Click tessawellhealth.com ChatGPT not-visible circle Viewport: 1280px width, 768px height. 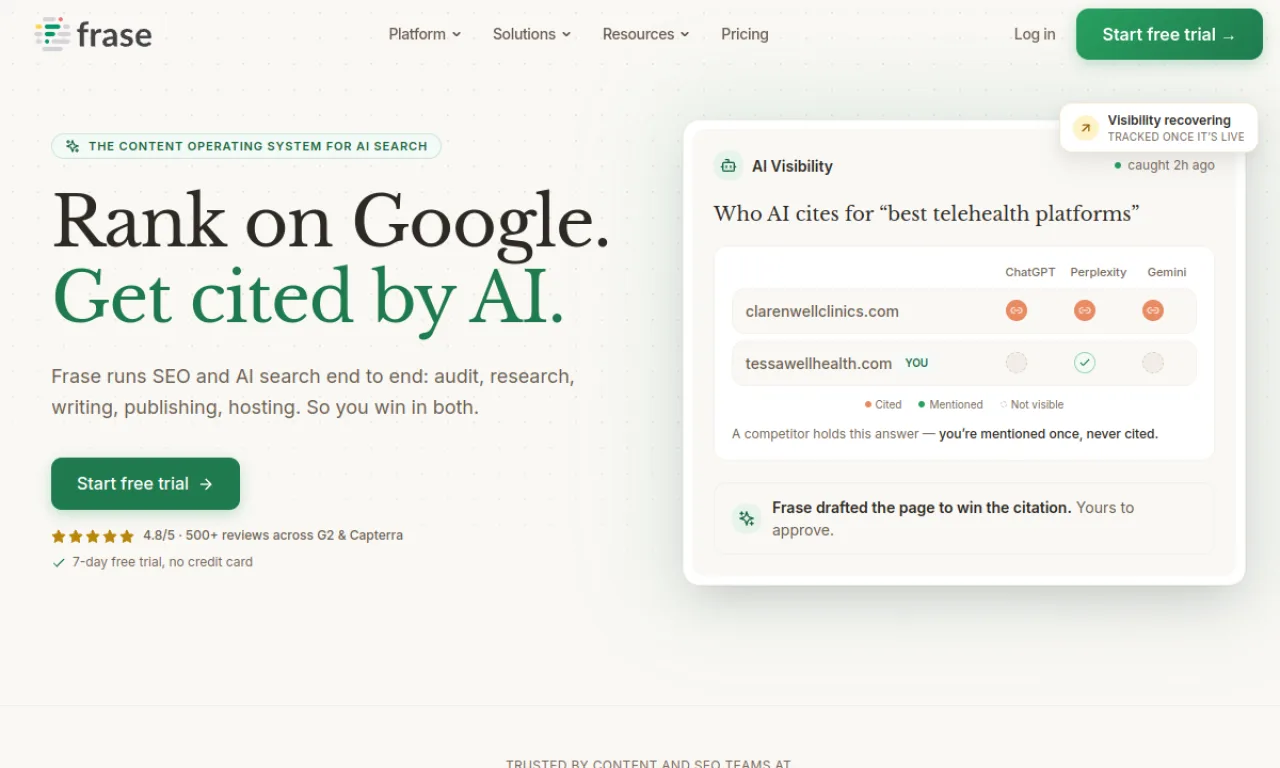(1016, 363)
